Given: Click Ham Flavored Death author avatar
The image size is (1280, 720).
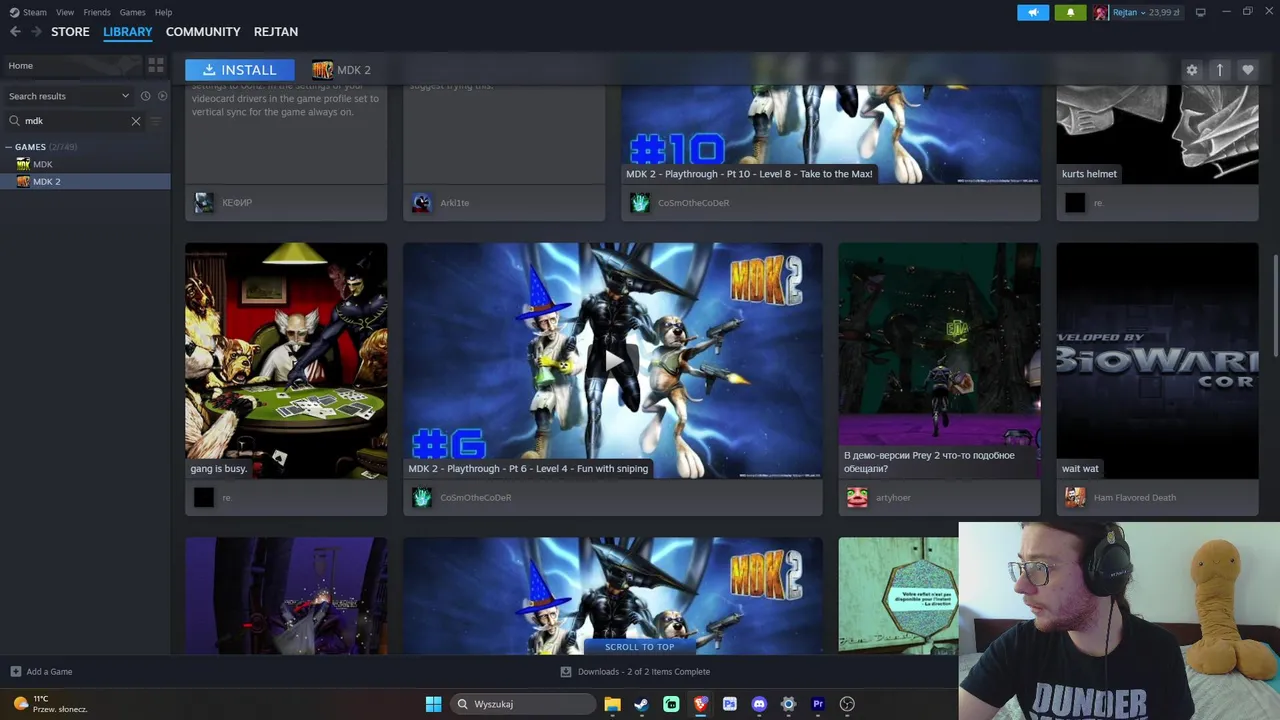Looking at the screenshot, I should click(1075, 498).
